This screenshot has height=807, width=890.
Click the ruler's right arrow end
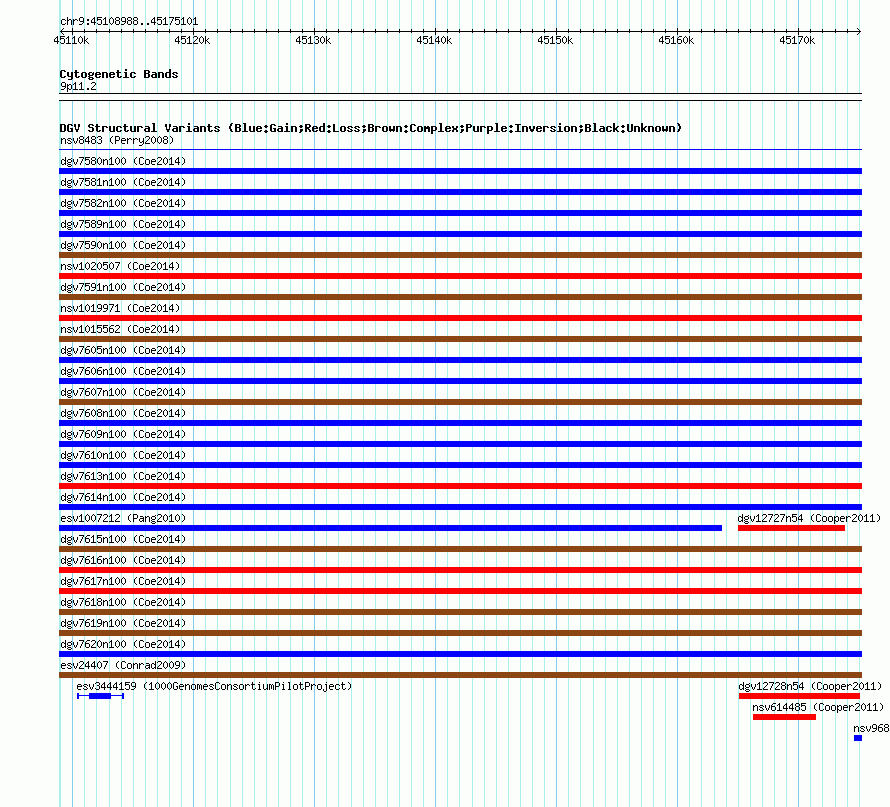[858, 31]
